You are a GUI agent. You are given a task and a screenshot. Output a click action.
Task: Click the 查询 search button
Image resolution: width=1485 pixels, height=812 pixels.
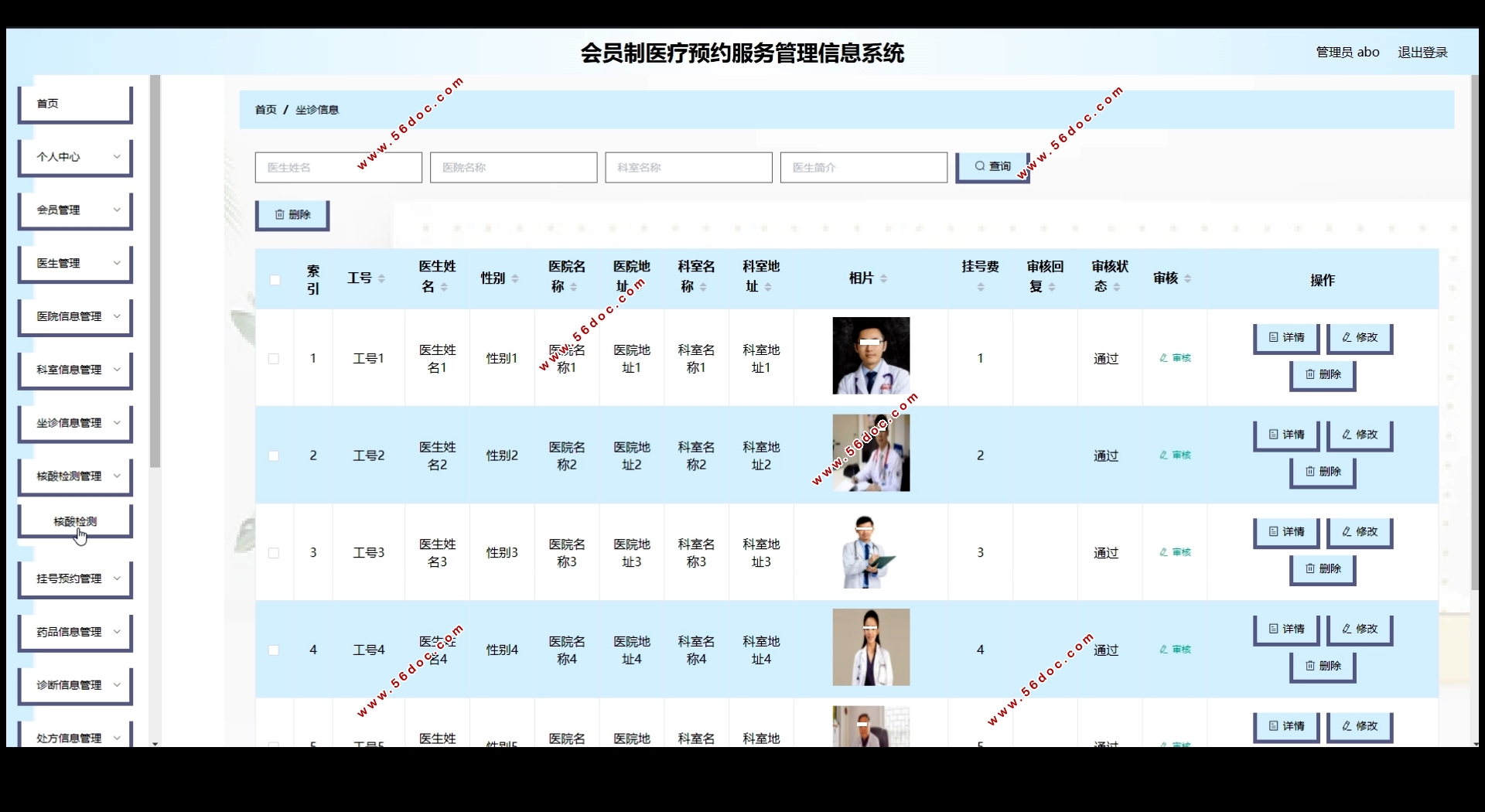[992, 167]
